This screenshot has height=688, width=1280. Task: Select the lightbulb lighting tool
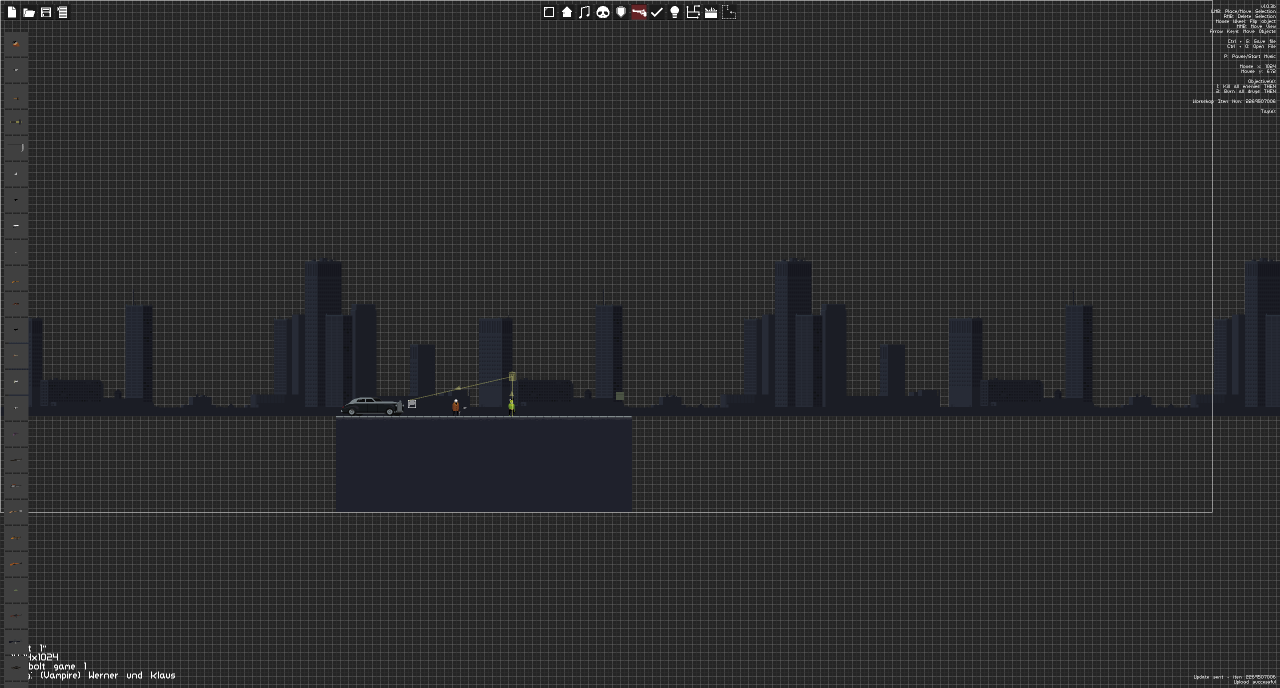pos(675,12)
